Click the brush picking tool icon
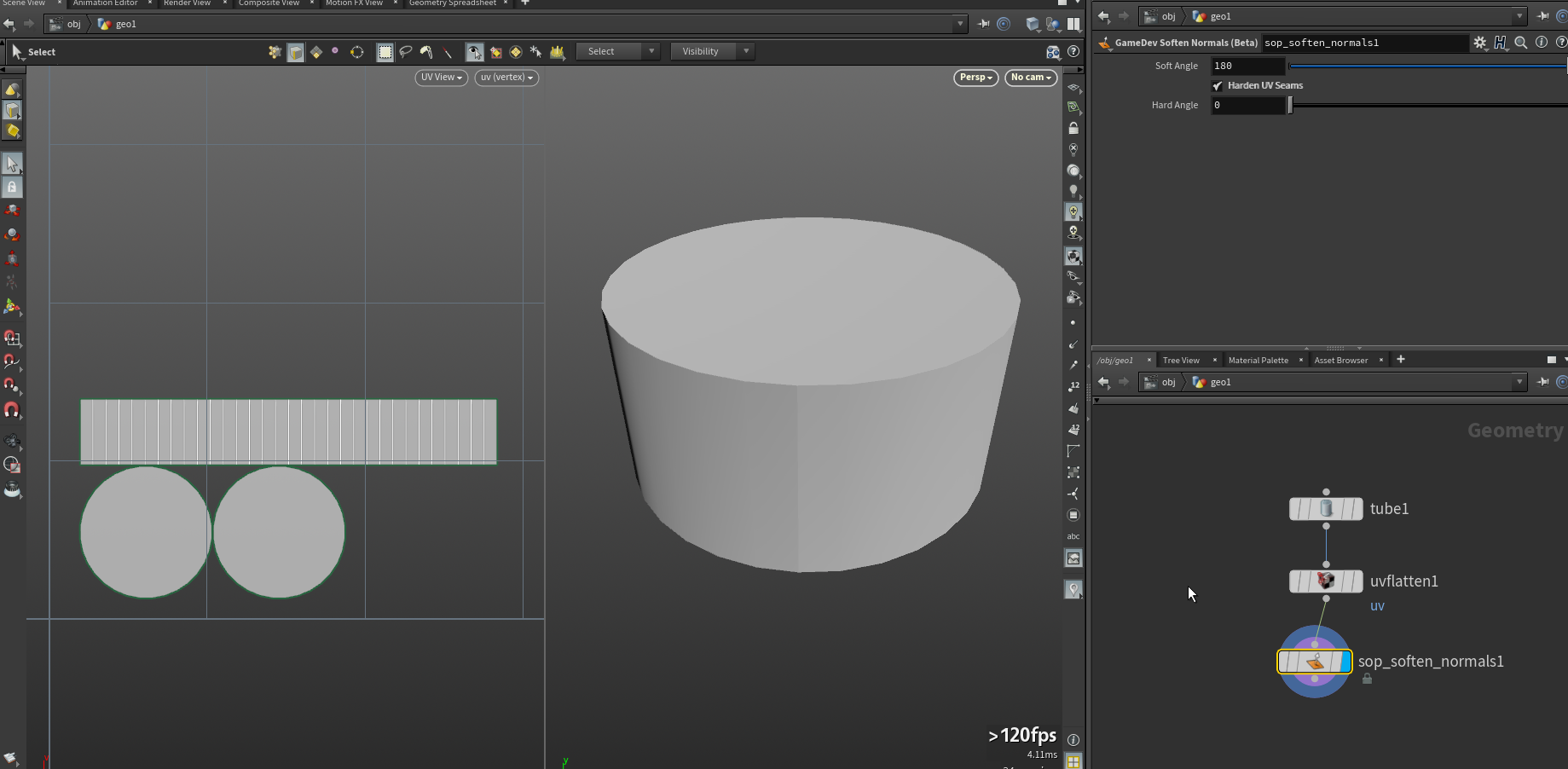1568x769 pixels. [426, 52]
